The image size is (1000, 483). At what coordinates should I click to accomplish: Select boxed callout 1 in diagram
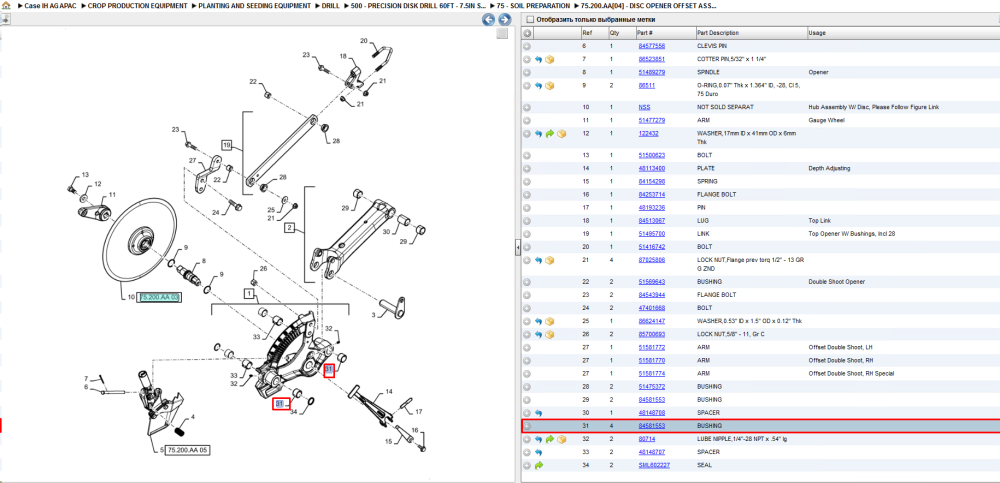250,295
